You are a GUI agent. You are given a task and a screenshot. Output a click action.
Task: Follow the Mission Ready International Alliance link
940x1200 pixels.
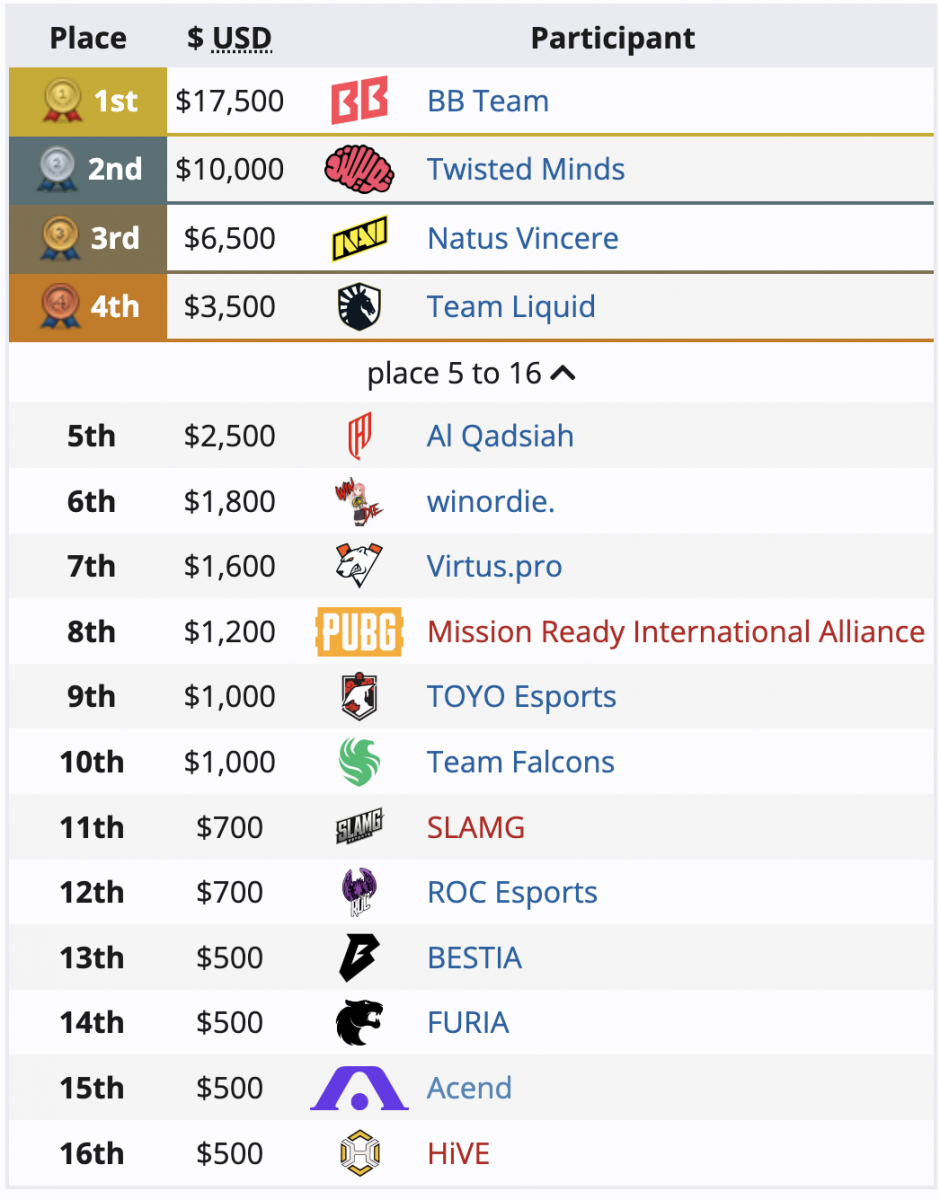coord(676,632)
